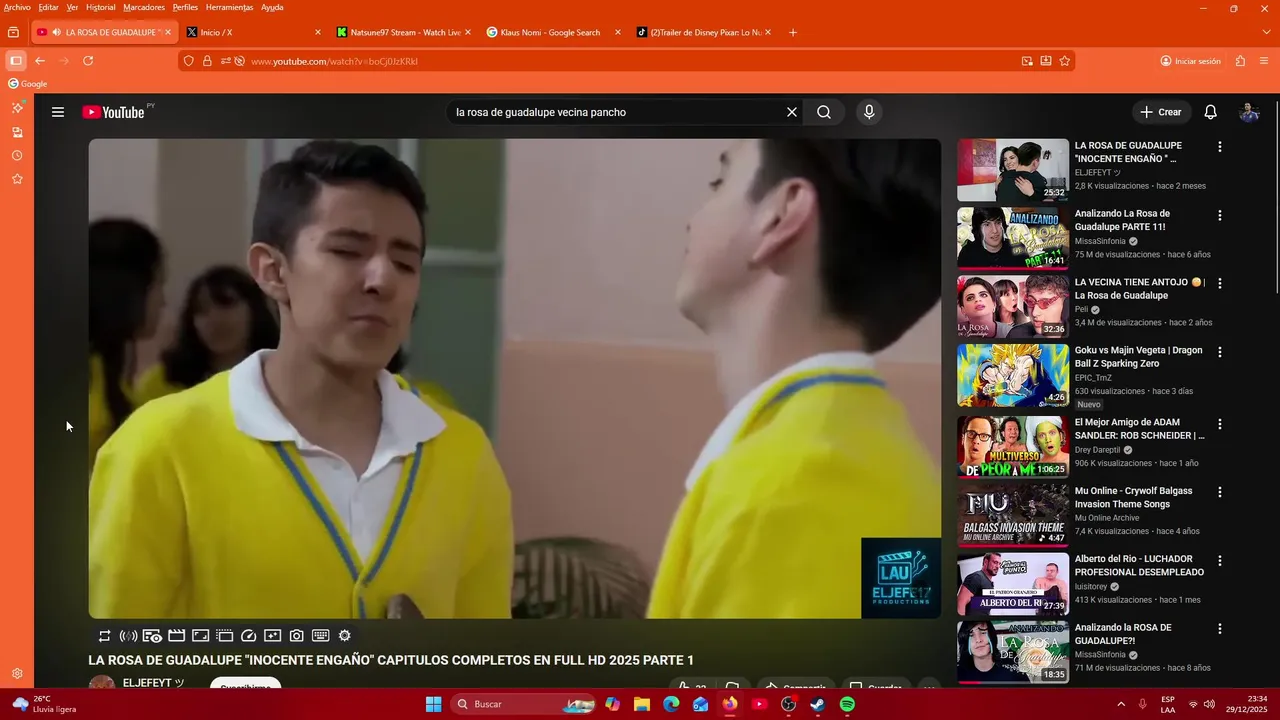1280x720 pixels.
Task: Start voice search with the microphone
Action: point(869,112)
